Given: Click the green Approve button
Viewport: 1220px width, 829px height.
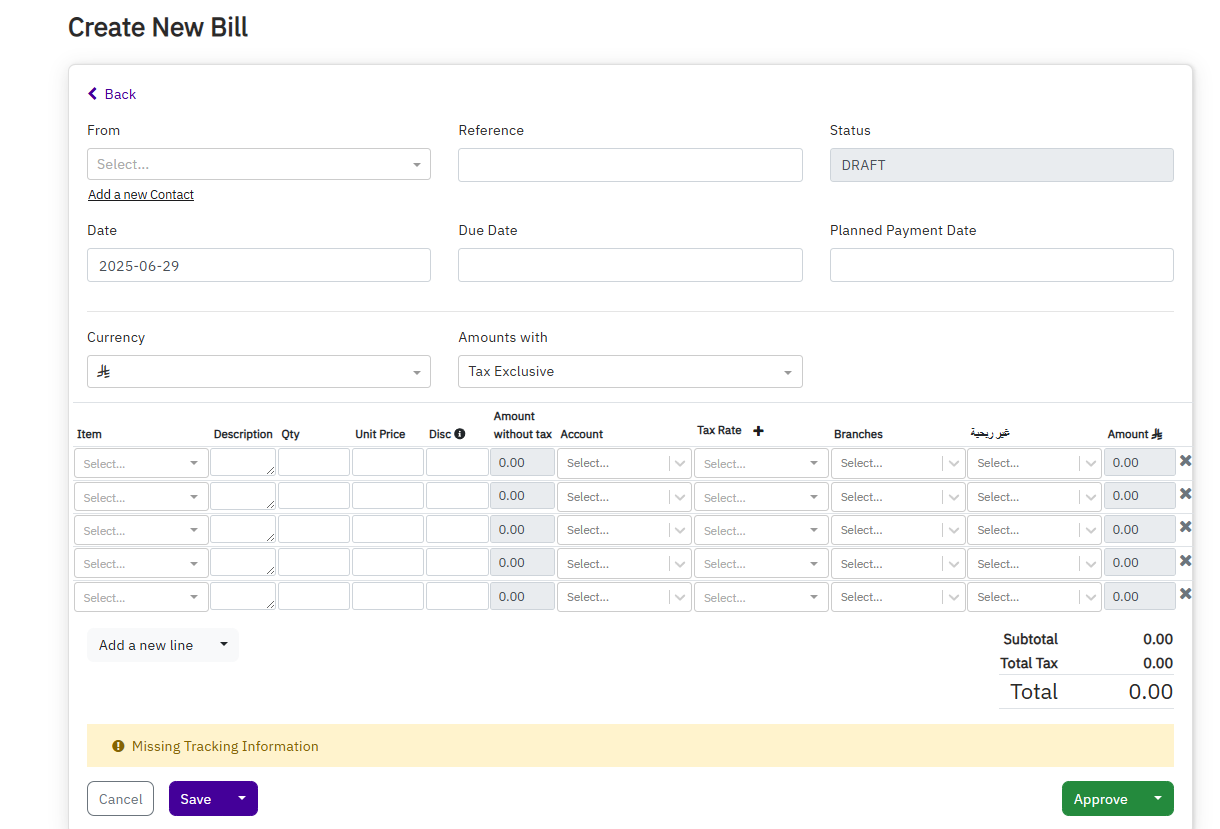Looking at the screenshot, I should [x=1100, y=799].
